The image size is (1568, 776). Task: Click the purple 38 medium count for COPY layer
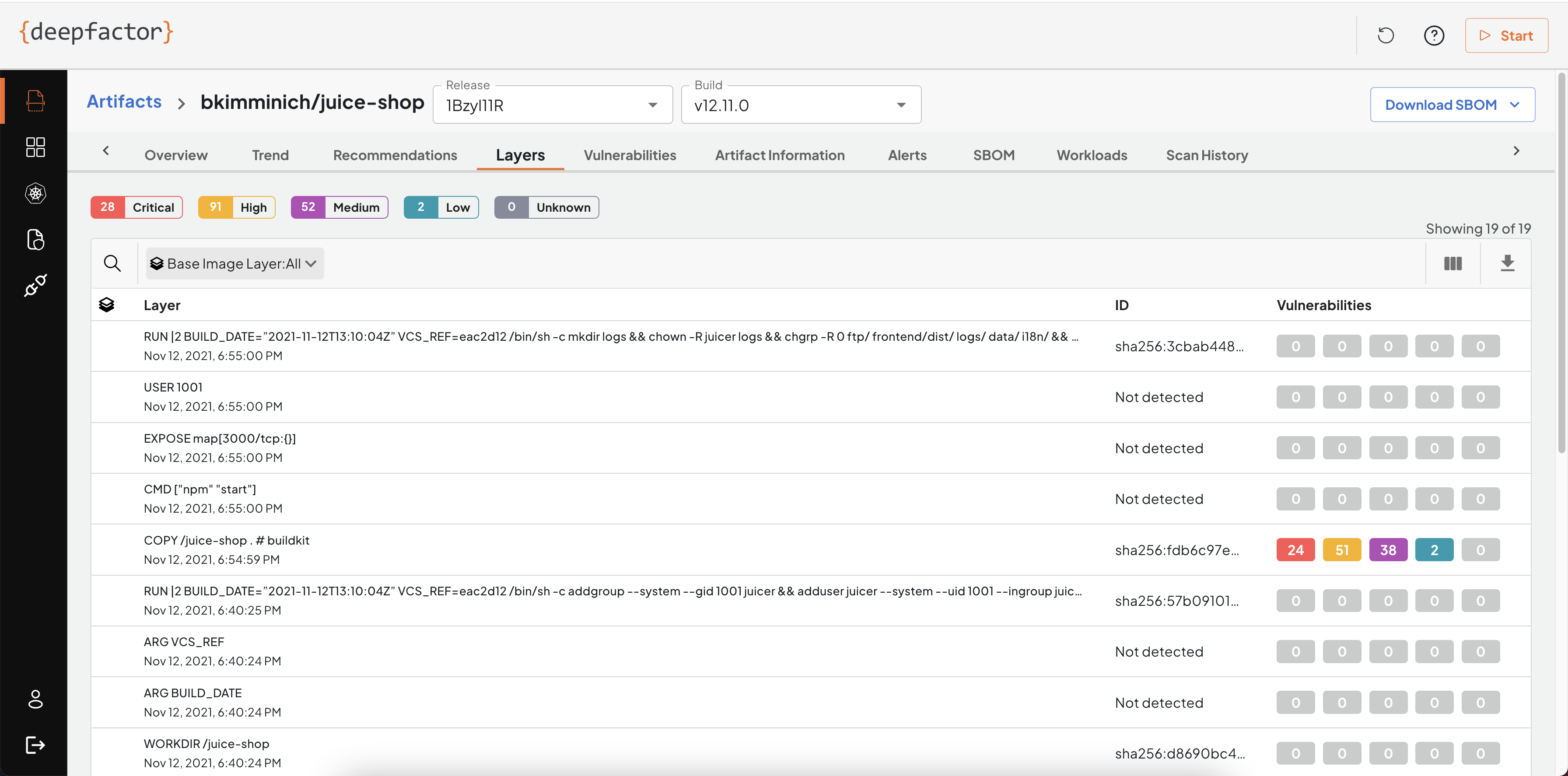tap(1388, 549)
